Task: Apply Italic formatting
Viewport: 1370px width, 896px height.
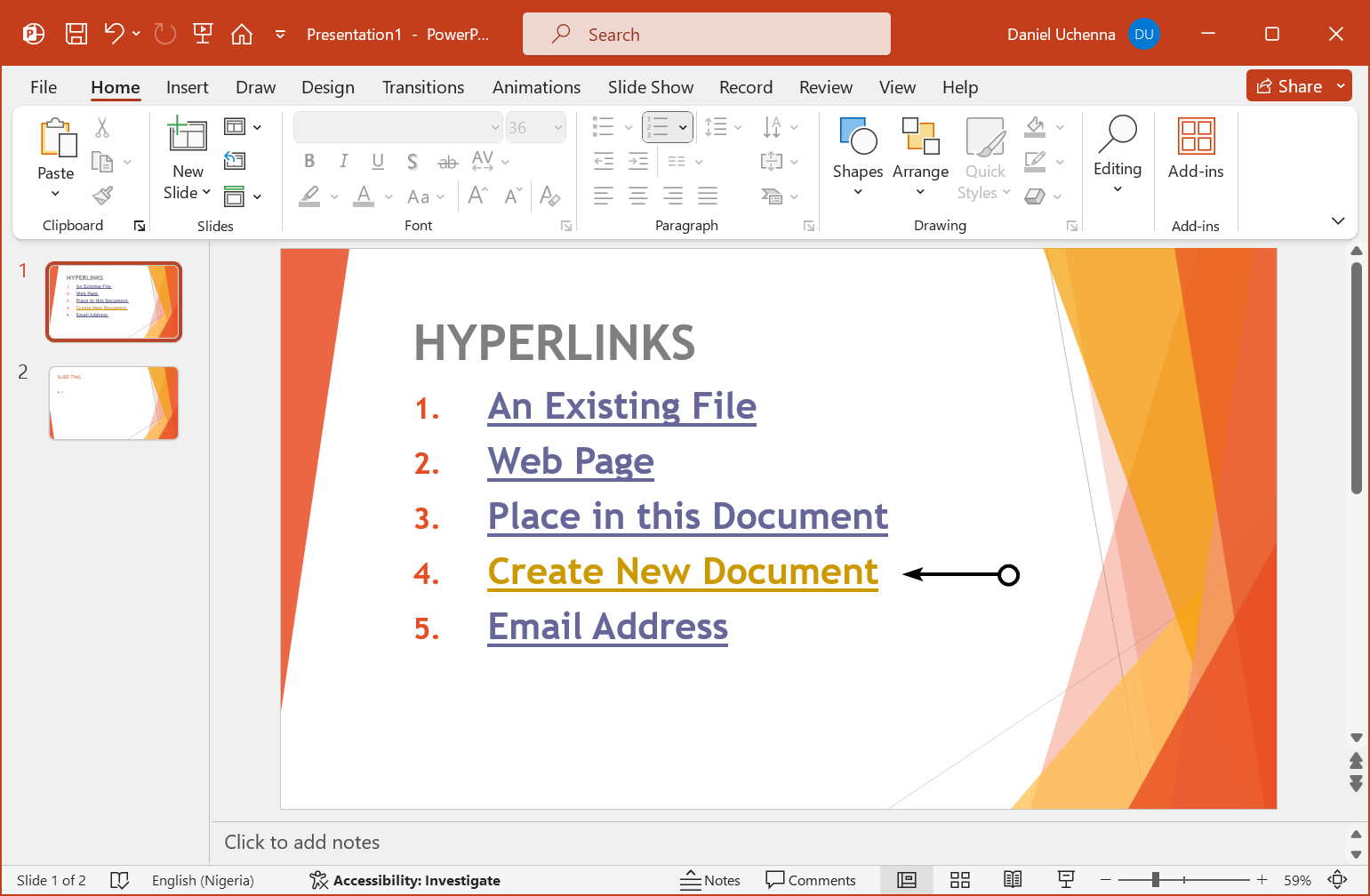Action: click(343, 161)
